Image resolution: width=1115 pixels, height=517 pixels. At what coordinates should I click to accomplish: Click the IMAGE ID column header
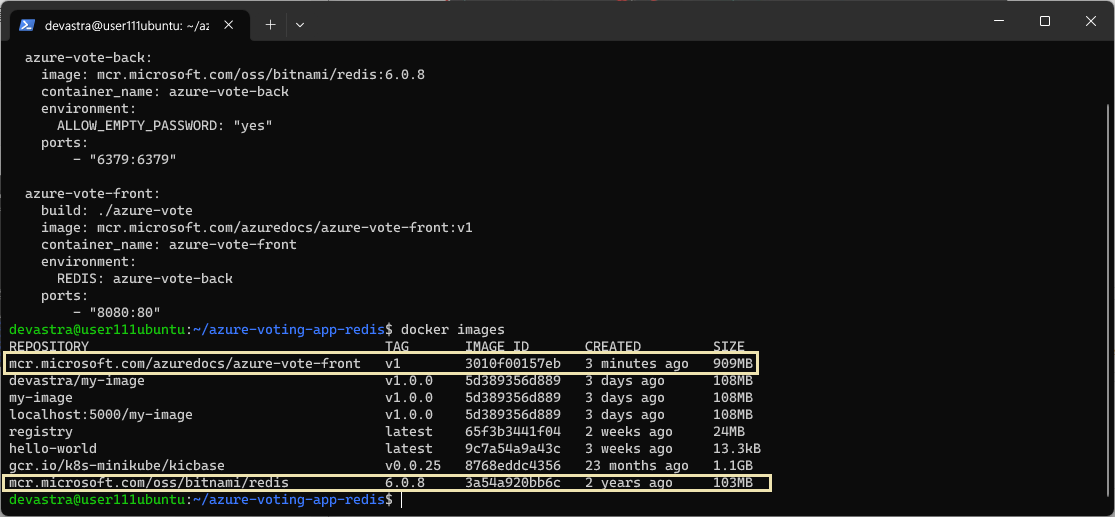pos(497,346)
